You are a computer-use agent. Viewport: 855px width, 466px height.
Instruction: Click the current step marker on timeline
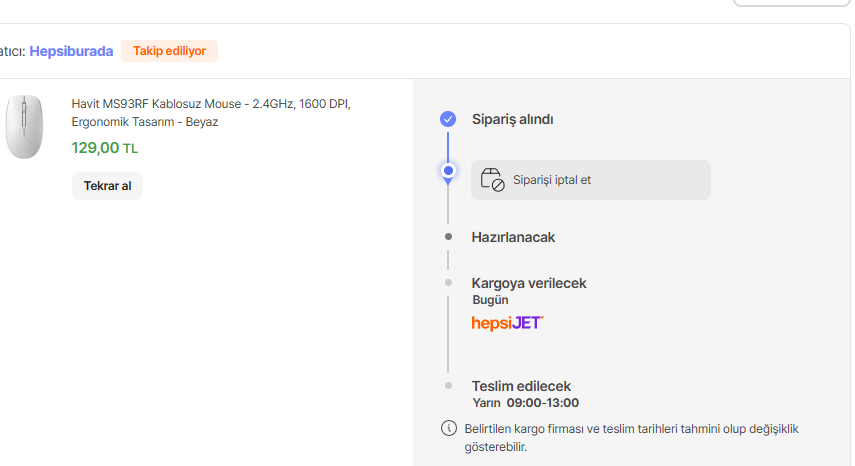(x=448, y=171)
